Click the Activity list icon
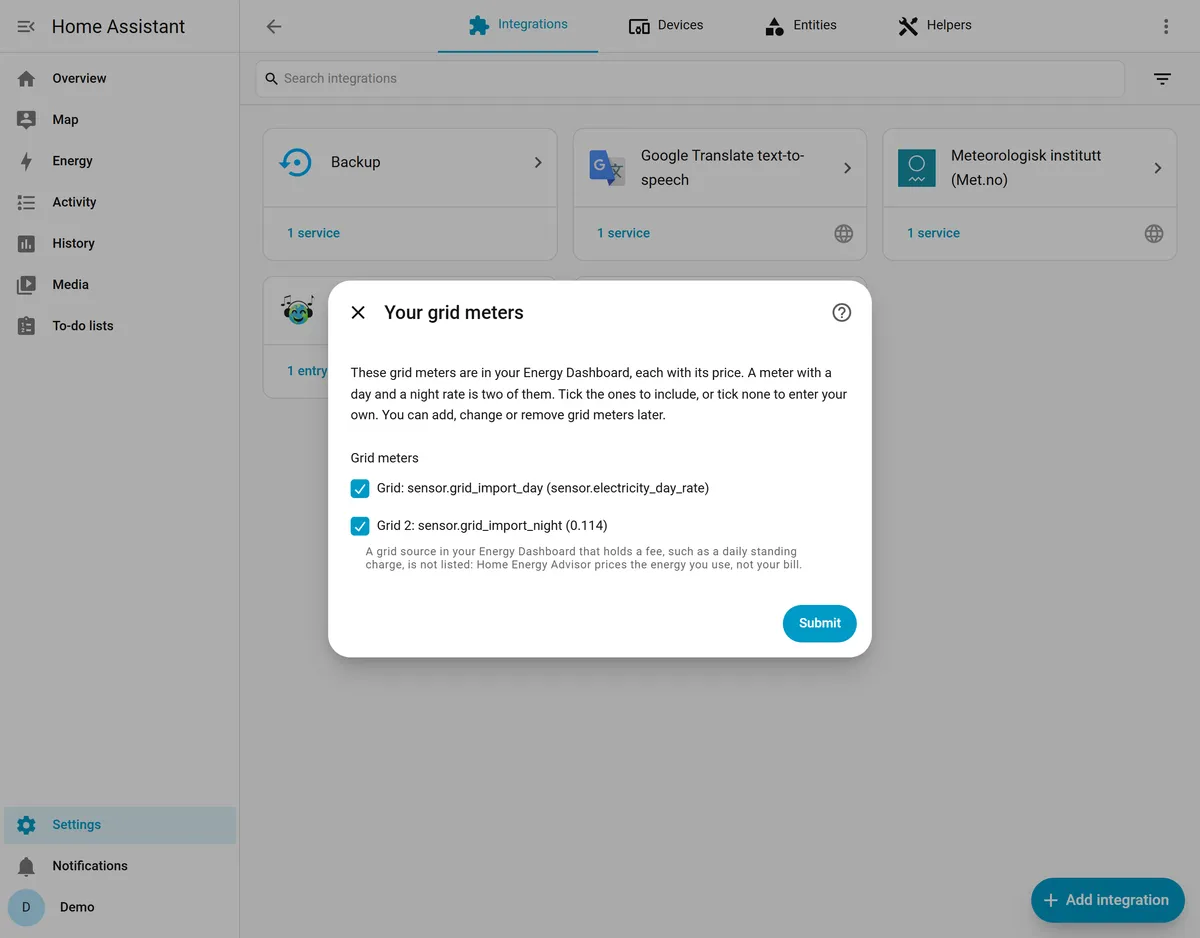The image size is (1200, 938). 26,202
